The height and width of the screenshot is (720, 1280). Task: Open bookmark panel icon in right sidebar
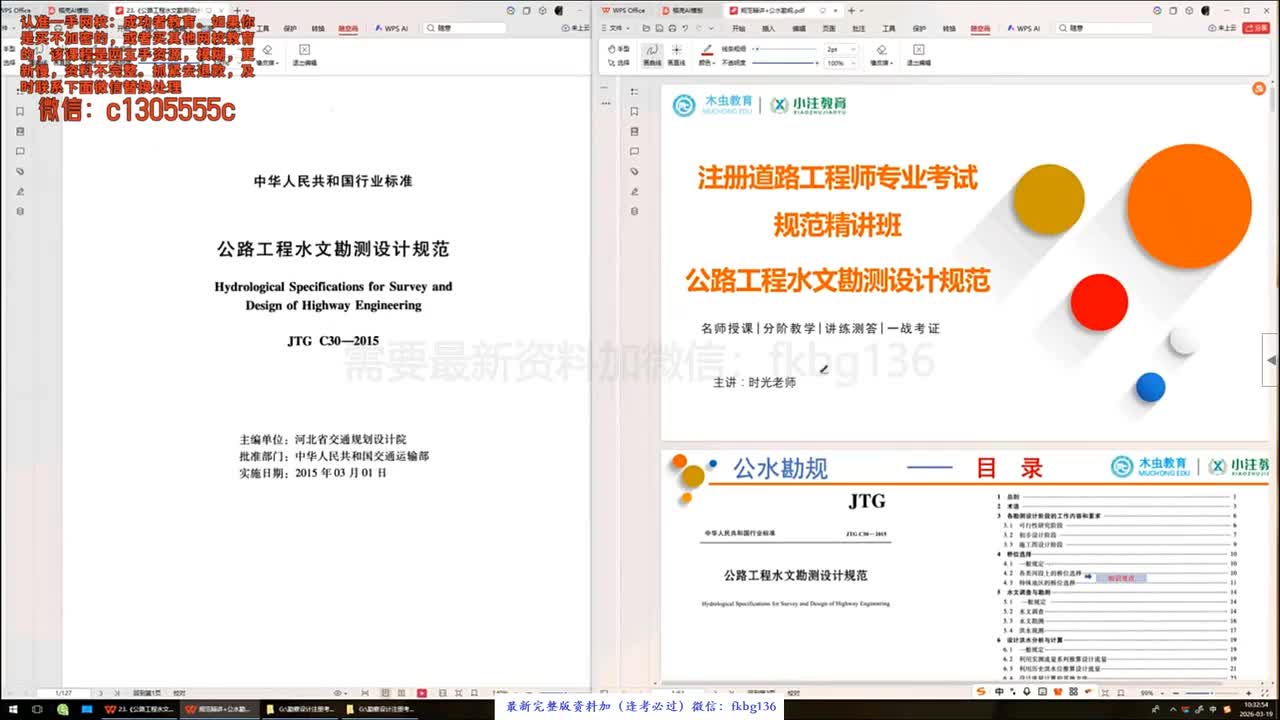(x=634, y=111)
